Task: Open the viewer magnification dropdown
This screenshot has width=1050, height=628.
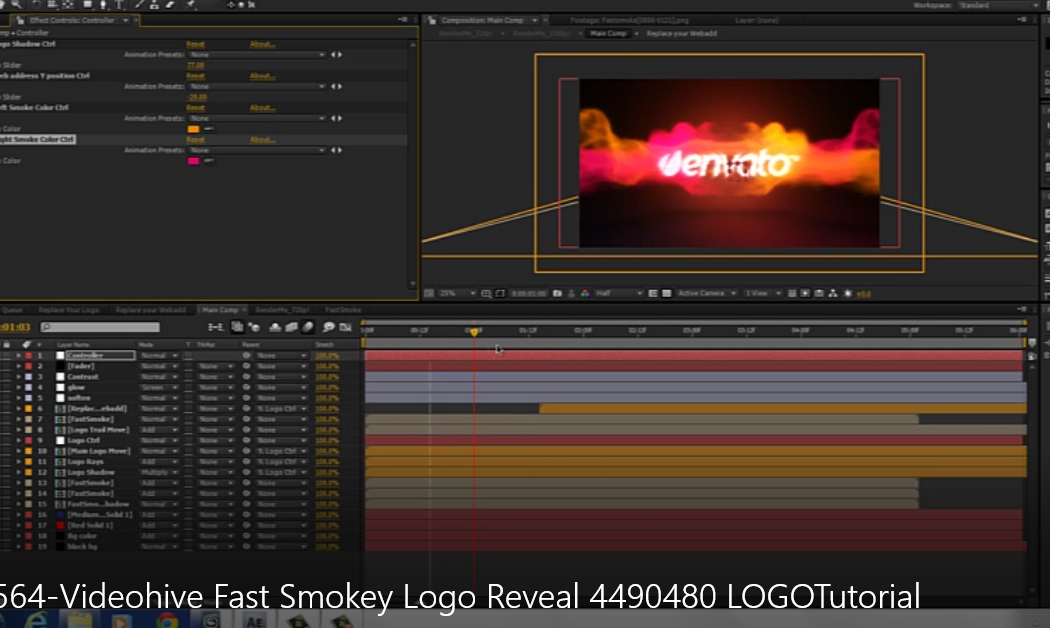Action: (x=457, y=293)
